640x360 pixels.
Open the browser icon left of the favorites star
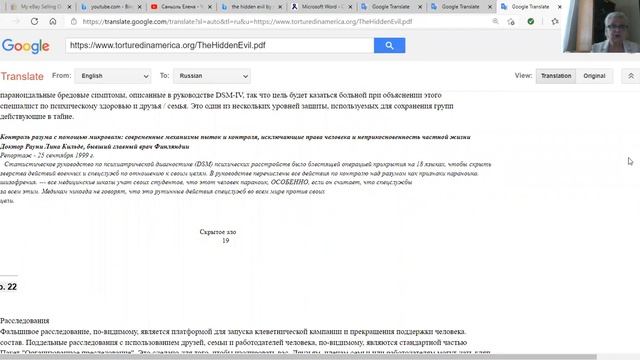coord(511,22)
